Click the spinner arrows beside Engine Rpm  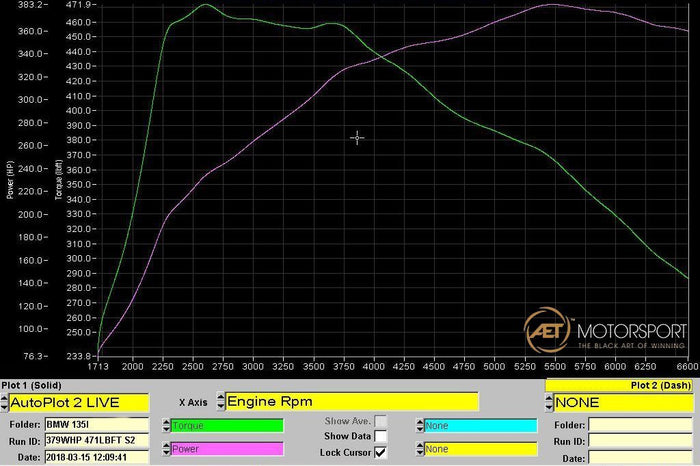218,402
